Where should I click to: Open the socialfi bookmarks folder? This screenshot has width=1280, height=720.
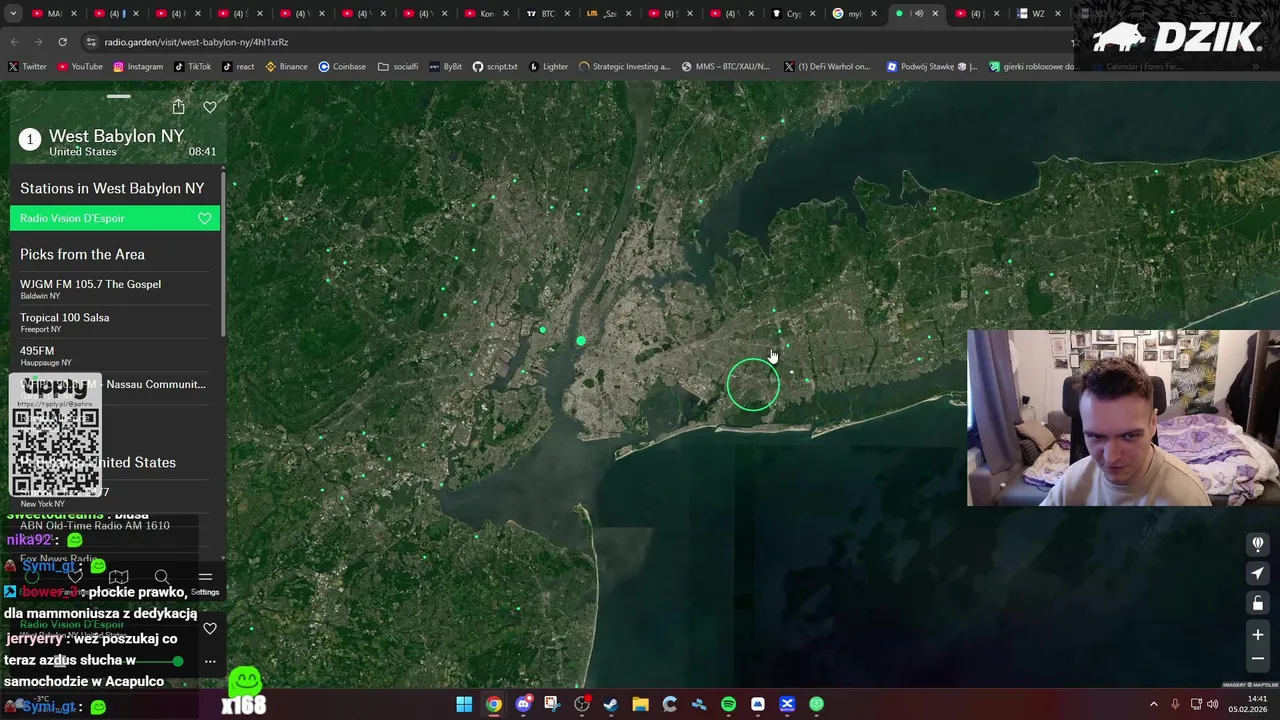(x=398, y=67)
